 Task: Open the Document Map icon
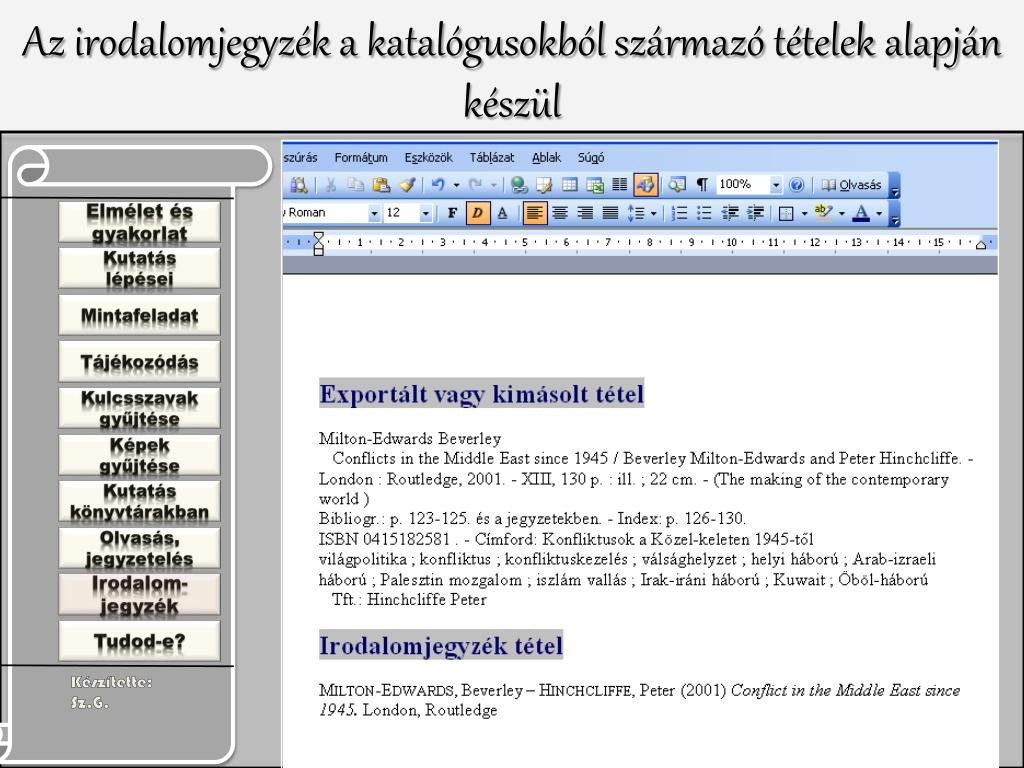[677, 185]
